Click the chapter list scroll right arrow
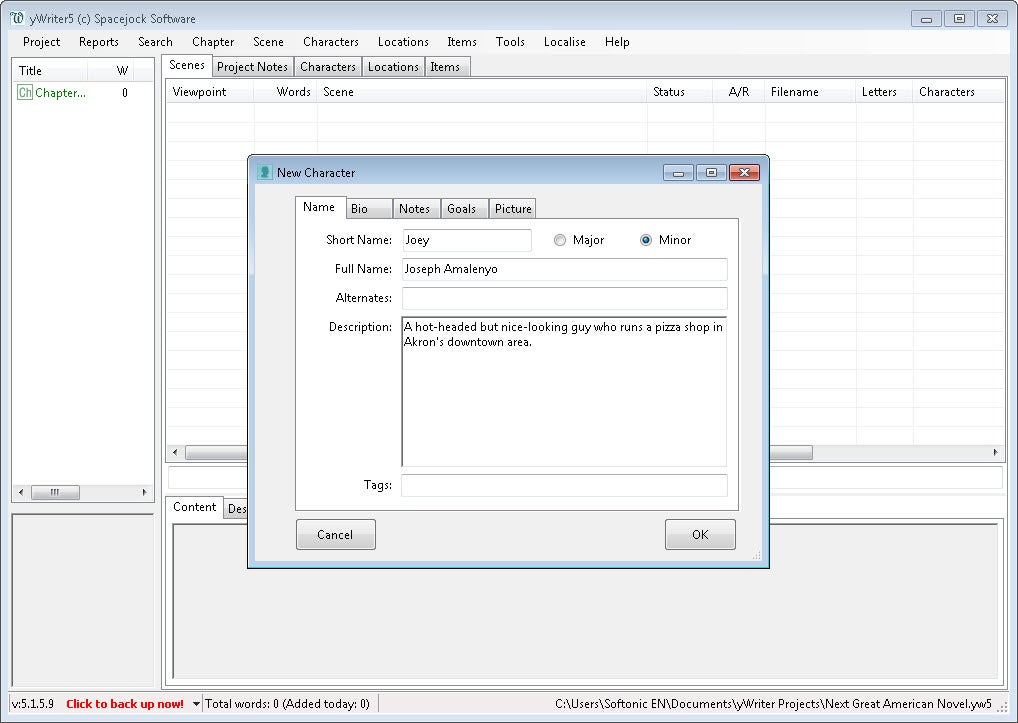Image resolution: width=1018 pixels, height=723 pixels. [144, 493]
